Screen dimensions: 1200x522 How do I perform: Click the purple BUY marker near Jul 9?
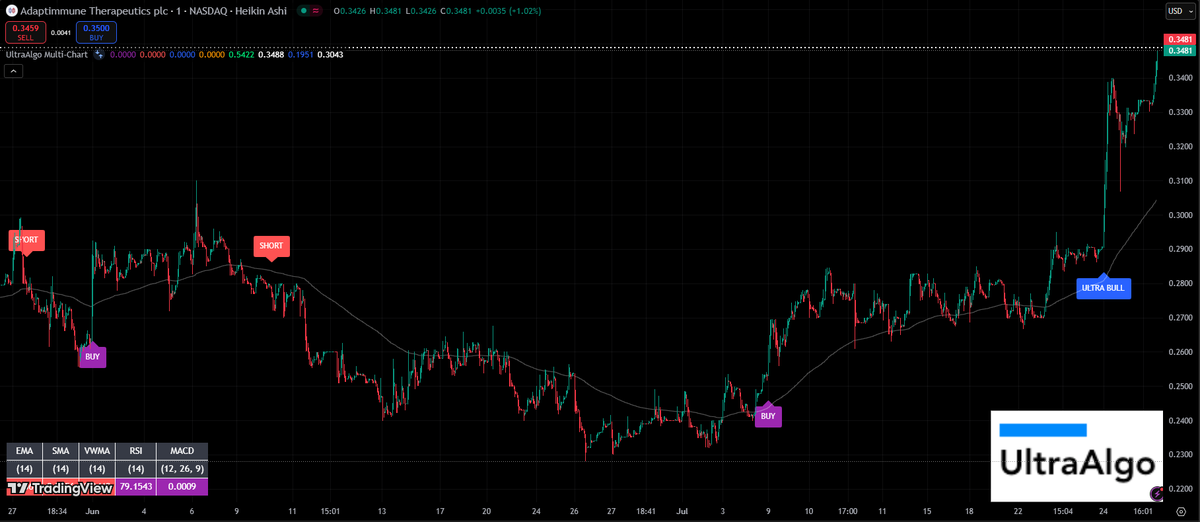tap(768, 415)
